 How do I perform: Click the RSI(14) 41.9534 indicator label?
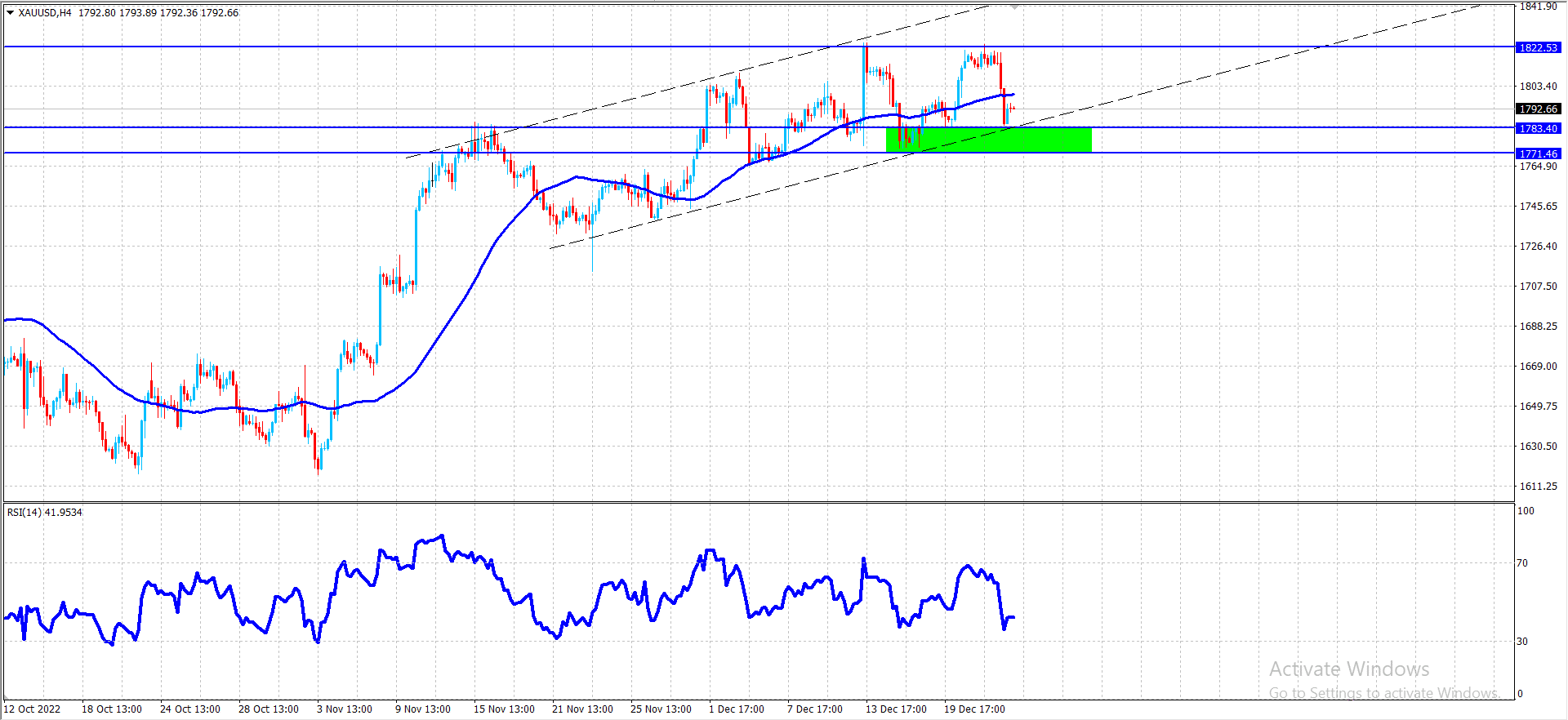45,512
